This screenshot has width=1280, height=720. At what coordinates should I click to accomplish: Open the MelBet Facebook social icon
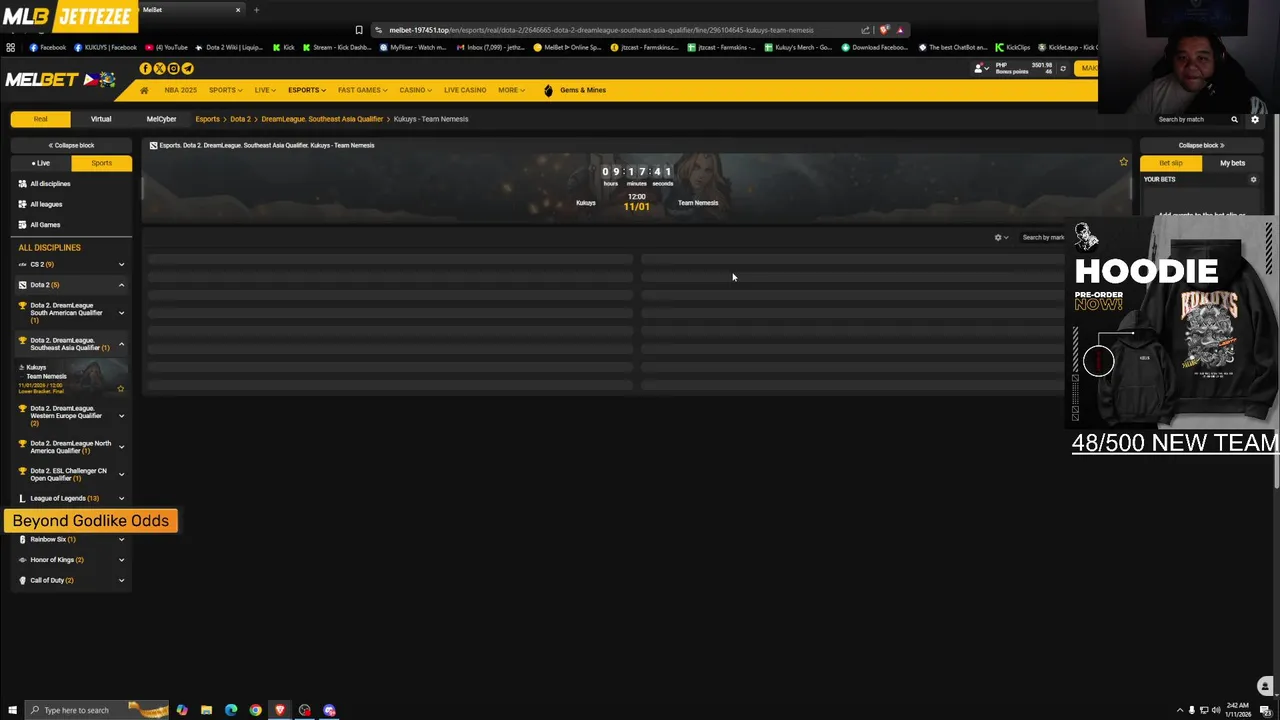[x=145, y=68]
